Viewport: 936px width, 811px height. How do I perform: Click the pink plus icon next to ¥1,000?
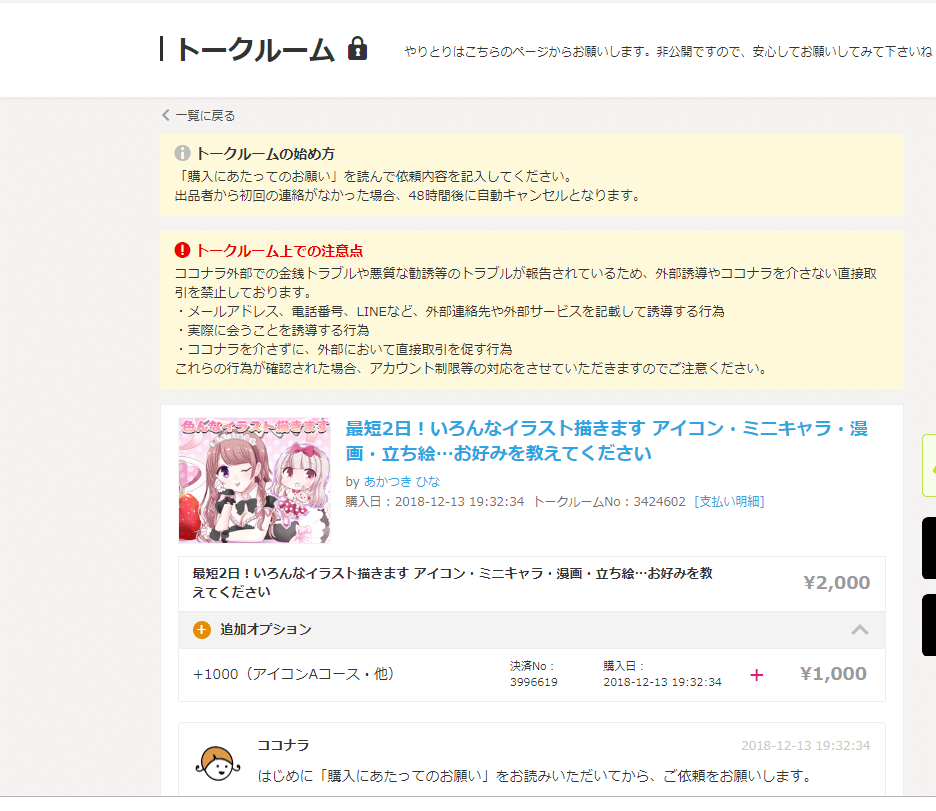pyautogui.click(x=756, y=675)
